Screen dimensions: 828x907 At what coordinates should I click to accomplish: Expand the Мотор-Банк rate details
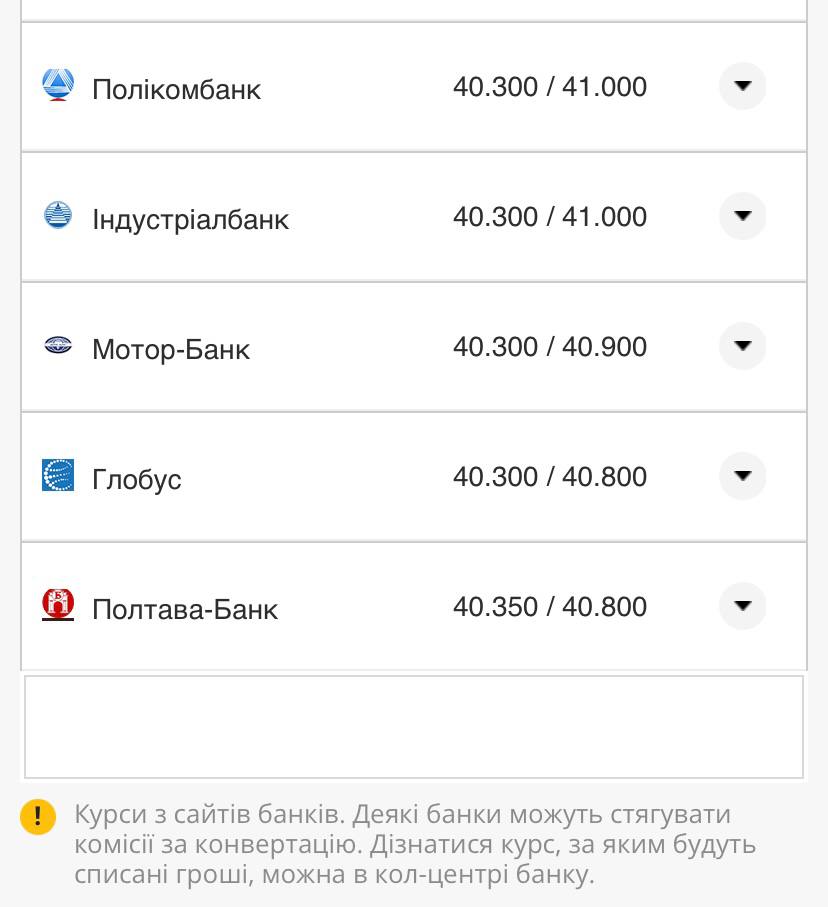pyautogui.click(x=742, y=346)
